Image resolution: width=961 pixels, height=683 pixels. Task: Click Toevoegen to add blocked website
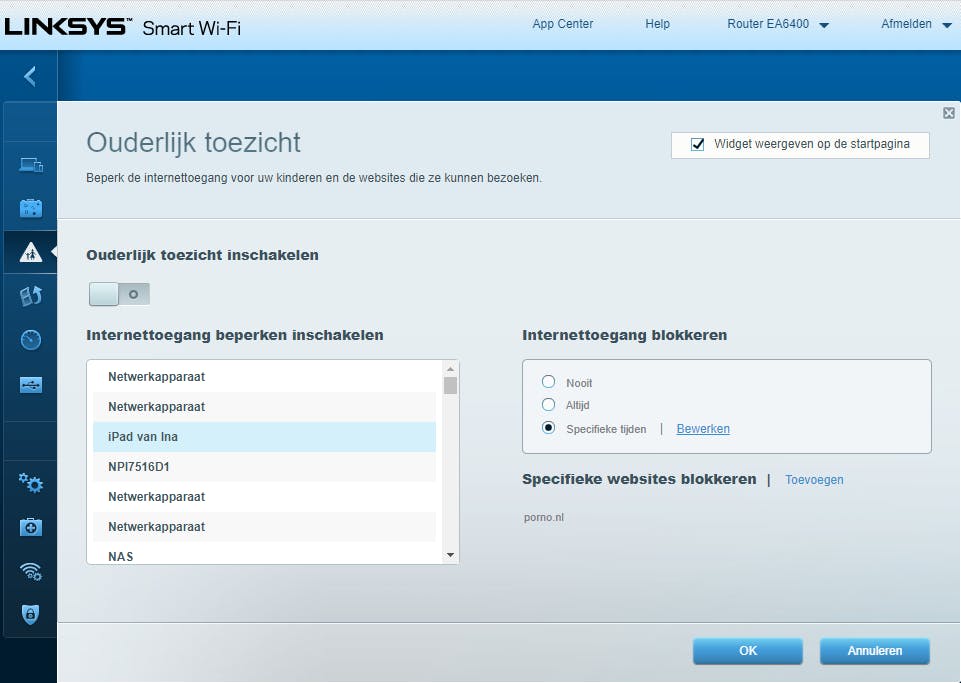click(x=814, y=479)
